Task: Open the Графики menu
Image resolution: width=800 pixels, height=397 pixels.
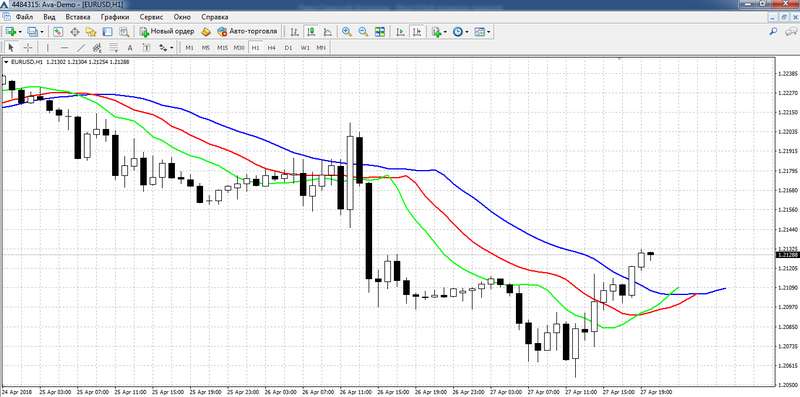Action: [x=115, y=17]
